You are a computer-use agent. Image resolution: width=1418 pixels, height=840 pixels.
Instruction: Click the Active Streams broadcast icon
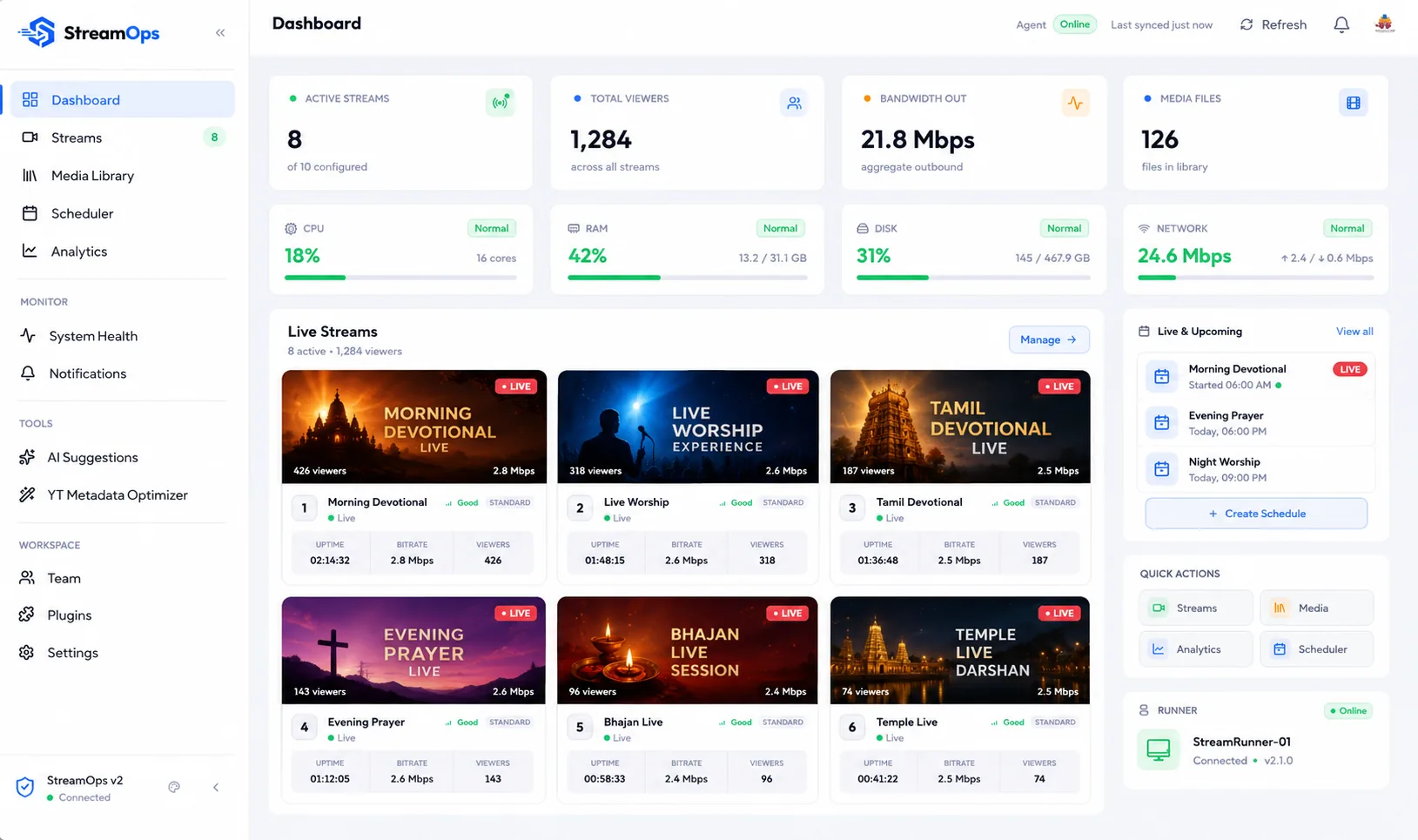pyautogui.click(x=501, y=103)
